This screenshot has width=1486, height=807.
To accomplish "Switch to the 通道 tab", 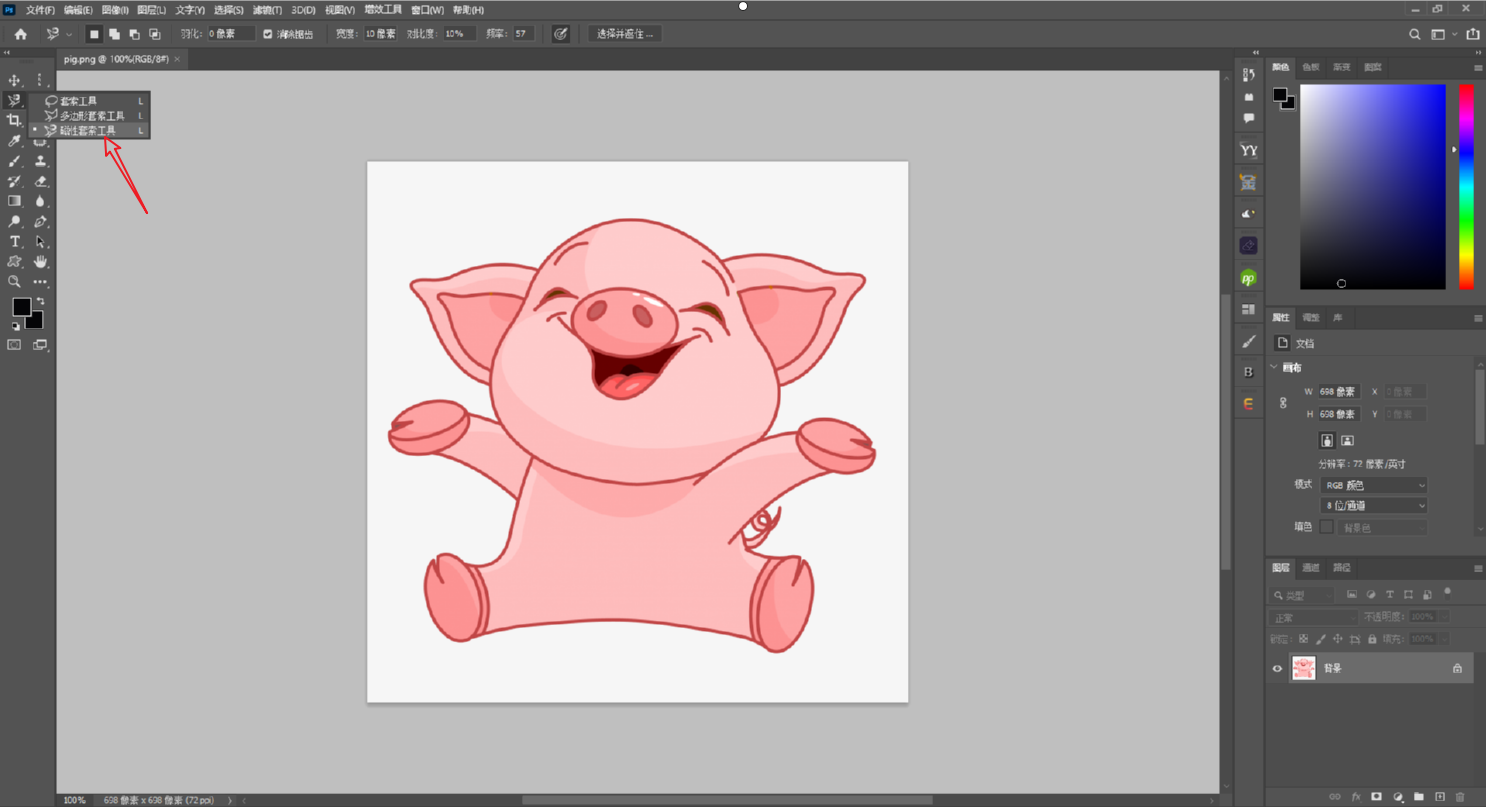I will coord(1311,568).
